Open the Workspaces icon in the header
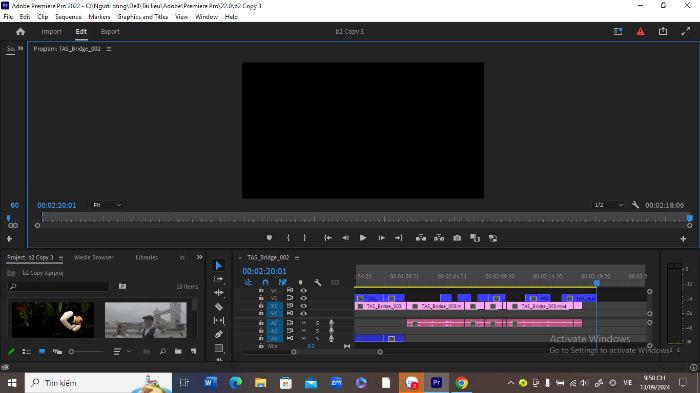 click(x=618, y=32)
